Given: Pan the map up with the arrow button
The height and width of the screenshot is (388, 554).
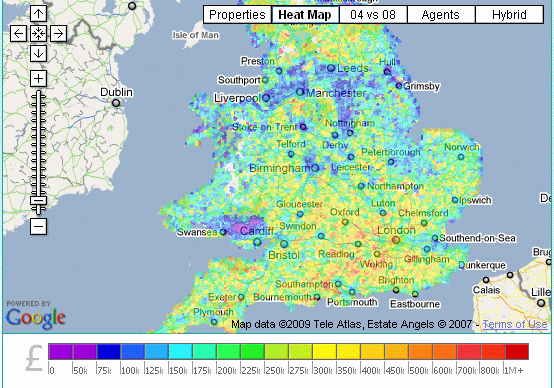Looking at the screenshot, I should click(x=38, y=14).
